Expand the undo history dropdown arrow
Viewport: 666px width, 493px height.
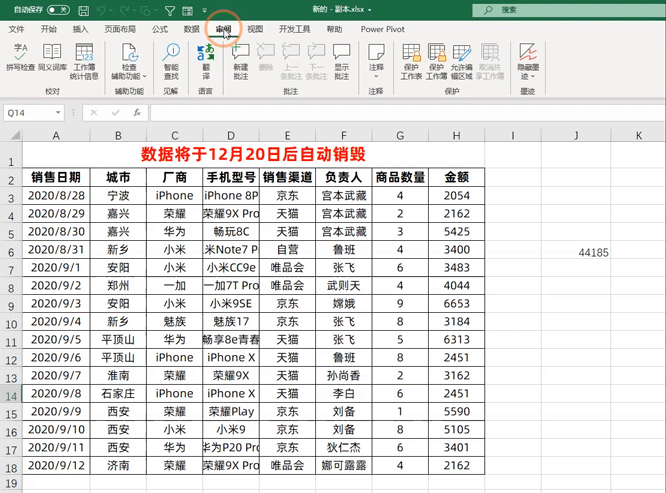coord(111,11)
